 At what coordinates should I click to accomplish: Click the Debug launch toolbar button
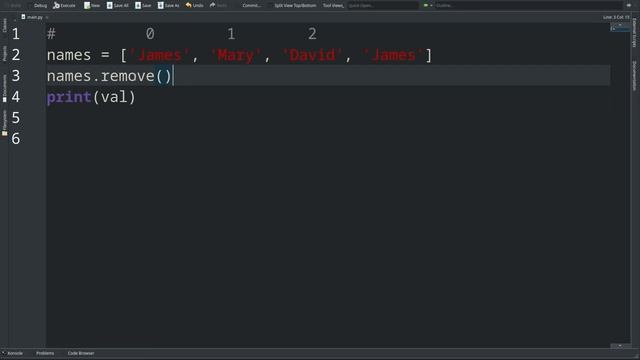[x=40, y=5]
